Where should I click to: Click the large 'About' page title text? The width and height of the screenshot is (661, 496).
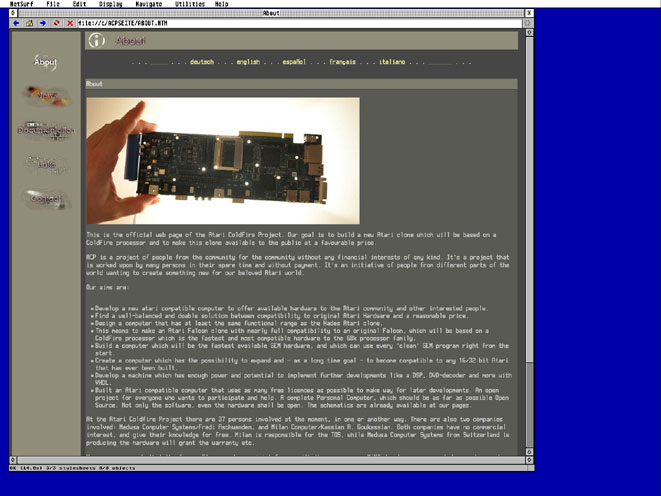tap(130, 41)
